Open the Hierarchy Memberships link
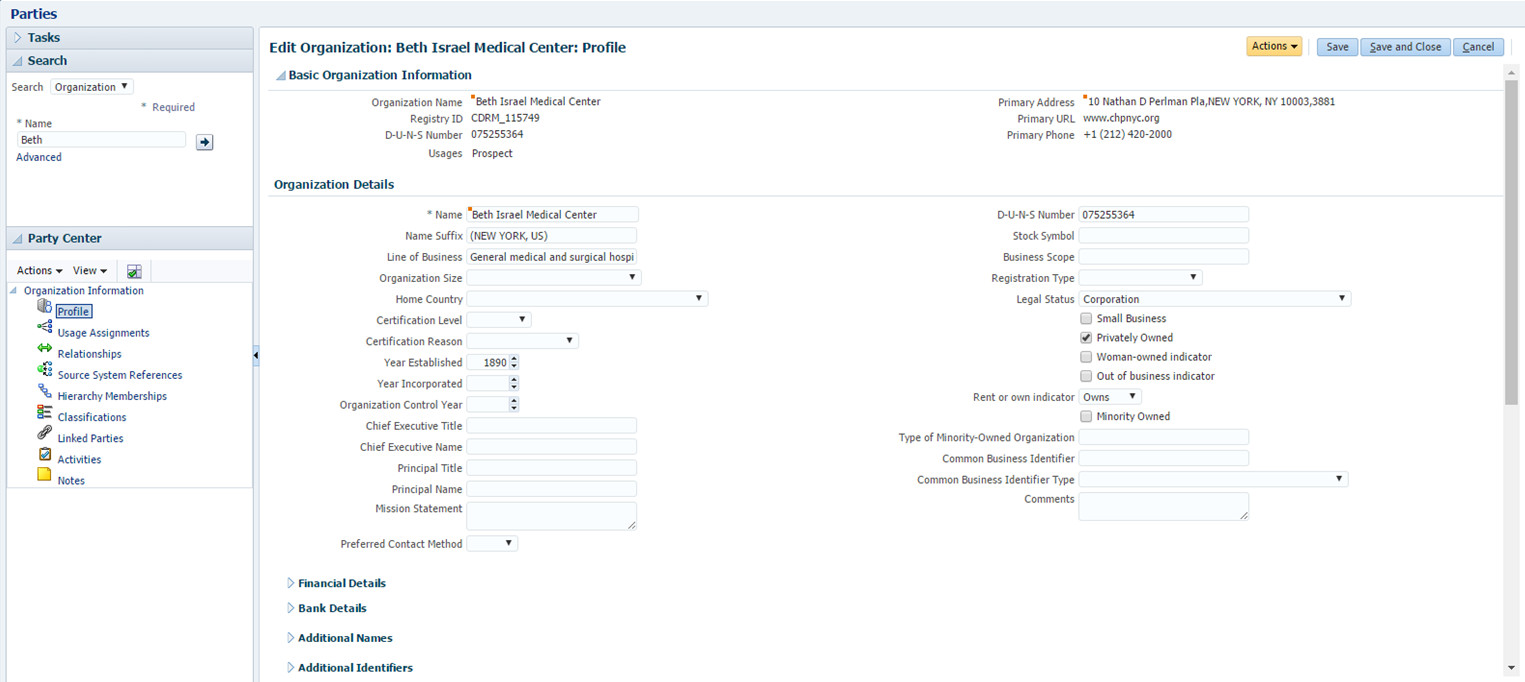This screenshot has width=1525, height=682. tap(112, 396)
